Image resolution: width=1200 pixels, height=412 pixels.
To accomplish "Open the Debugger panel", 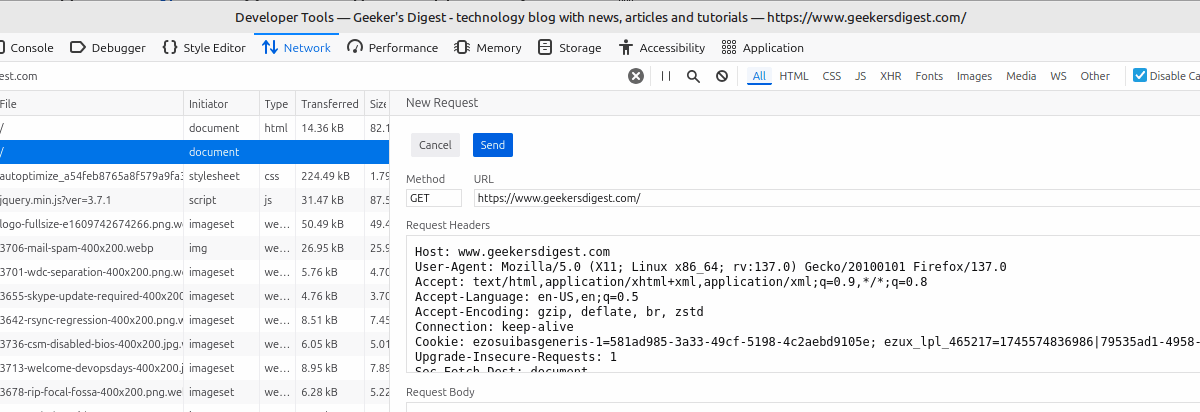I will click(x=108, y=48).
